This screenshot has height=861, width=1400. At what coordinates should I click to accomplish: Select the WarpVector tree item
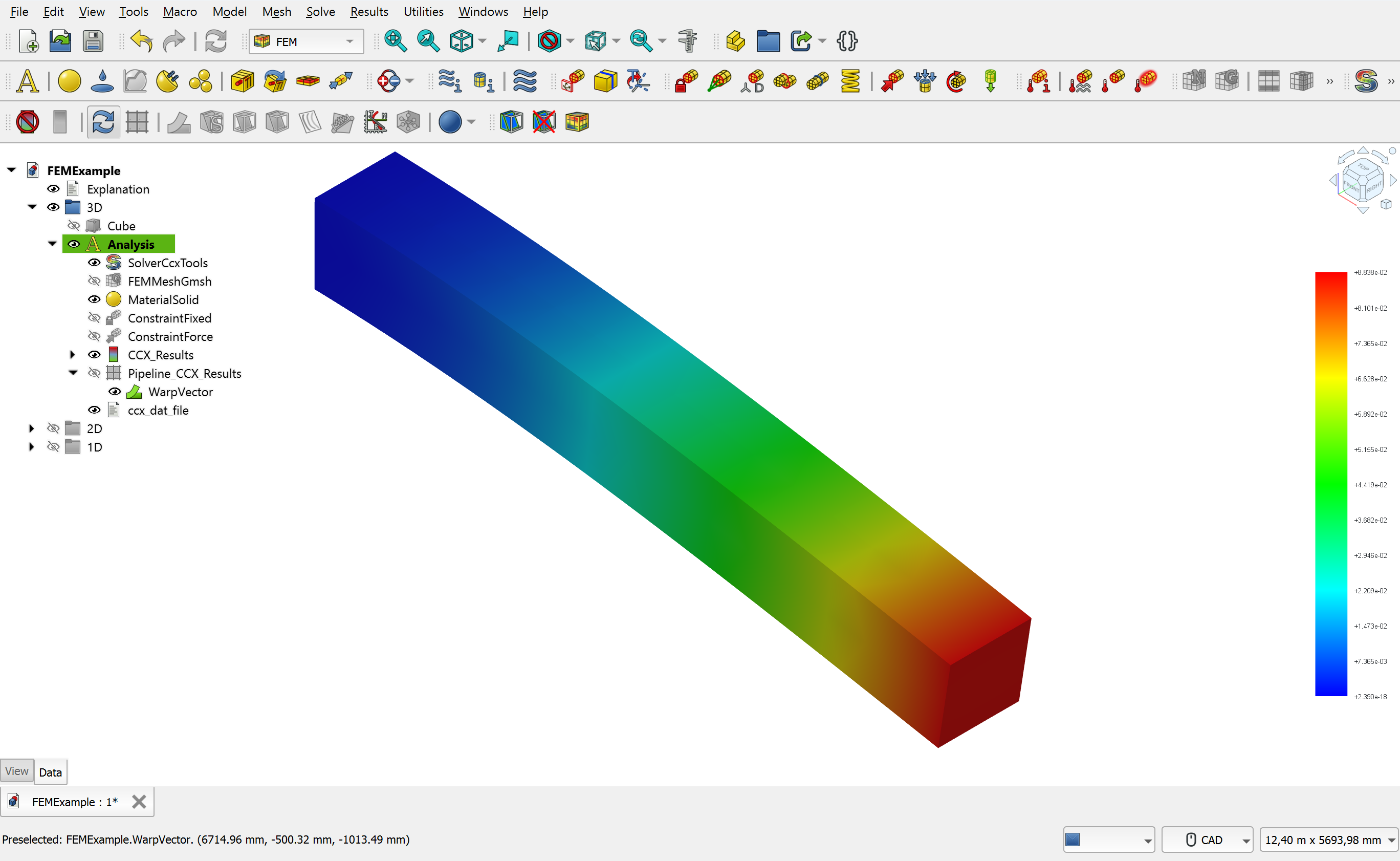(x=181, y=392)
